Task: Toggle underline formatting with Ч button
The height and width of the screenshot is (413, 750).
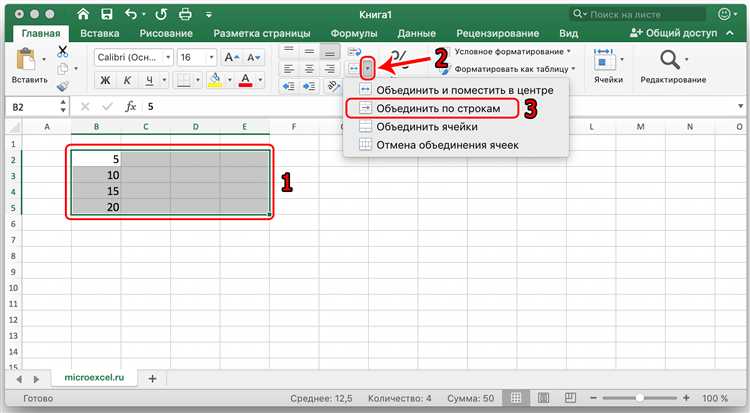Action: pyautogui.click(x=147, y=81)
